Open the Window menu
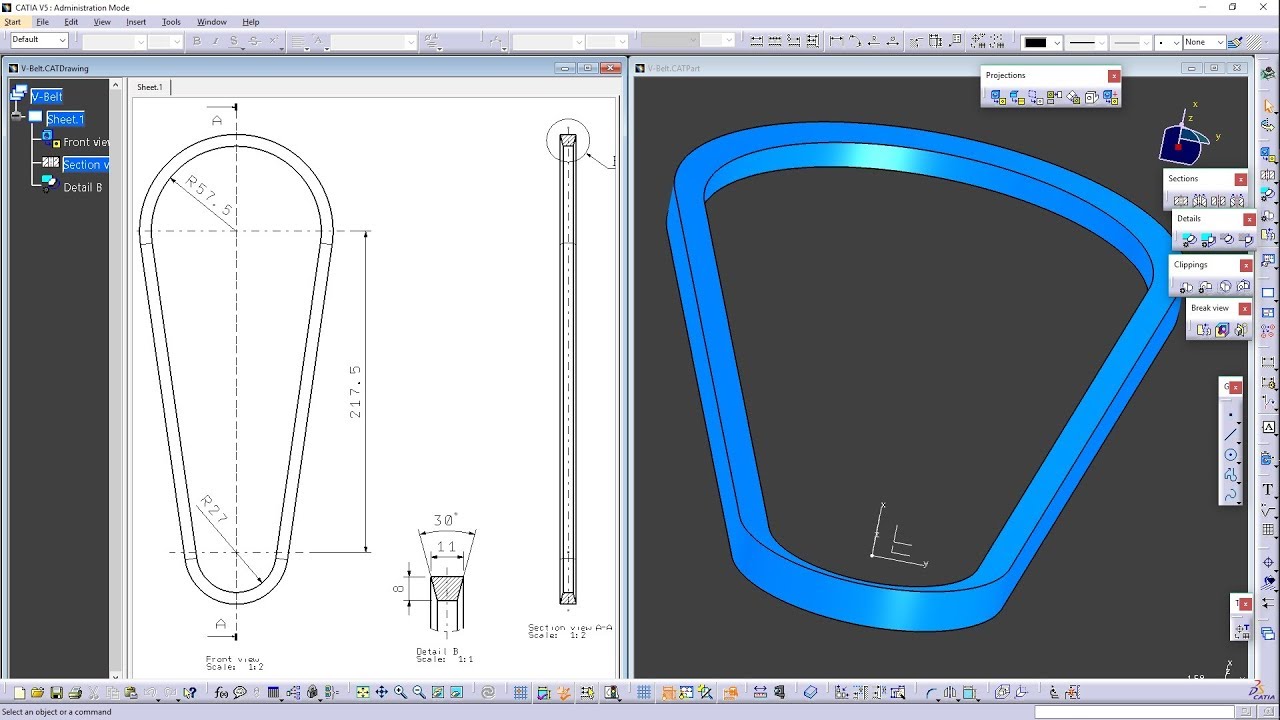This screenshot has height=720, width=1280. pyautogui.click(x=211, y=22)
